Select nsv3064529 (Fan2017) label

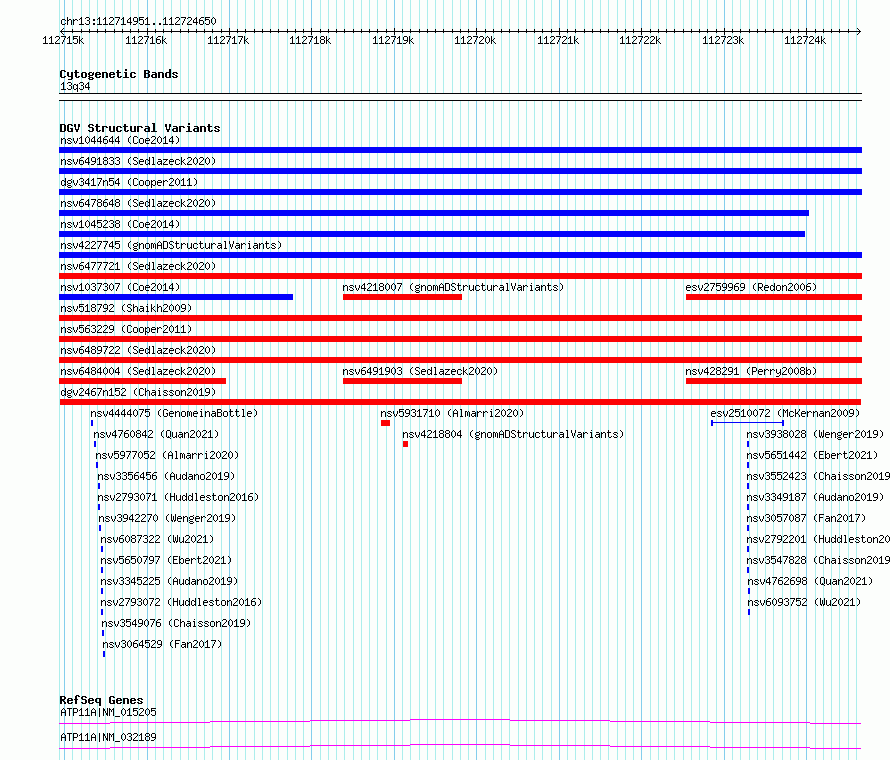click(162, 644)
